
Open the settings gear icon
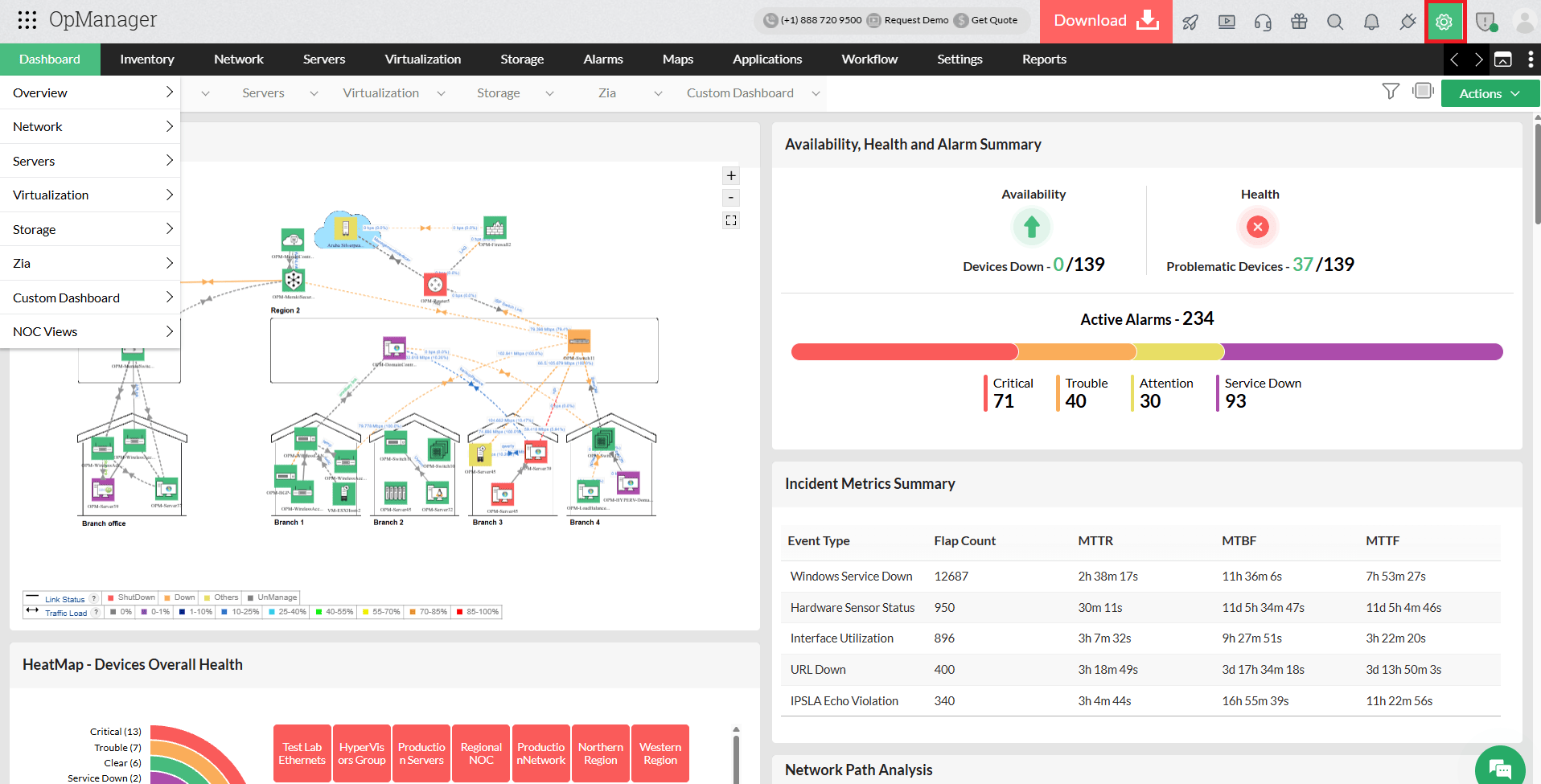pyautogui.click(x=1444, y=22)
